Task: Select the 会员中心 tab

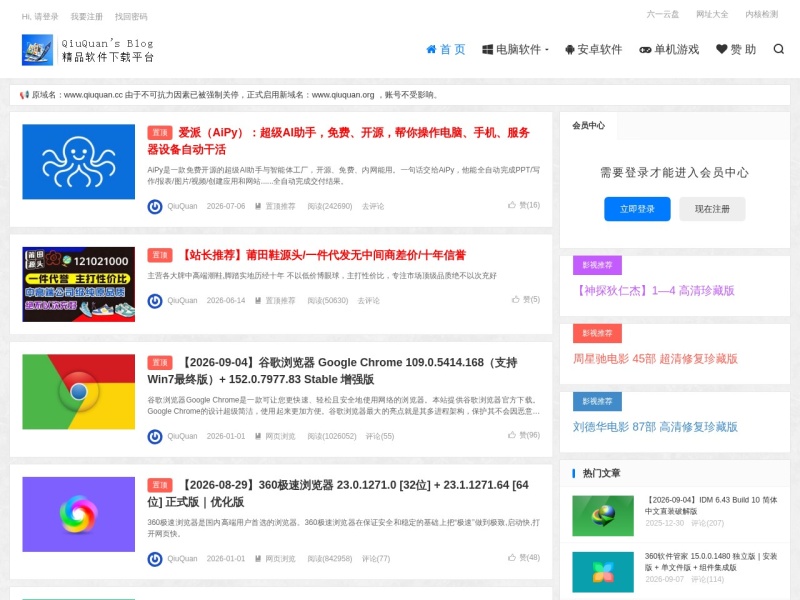Action: tap(588, 126)
